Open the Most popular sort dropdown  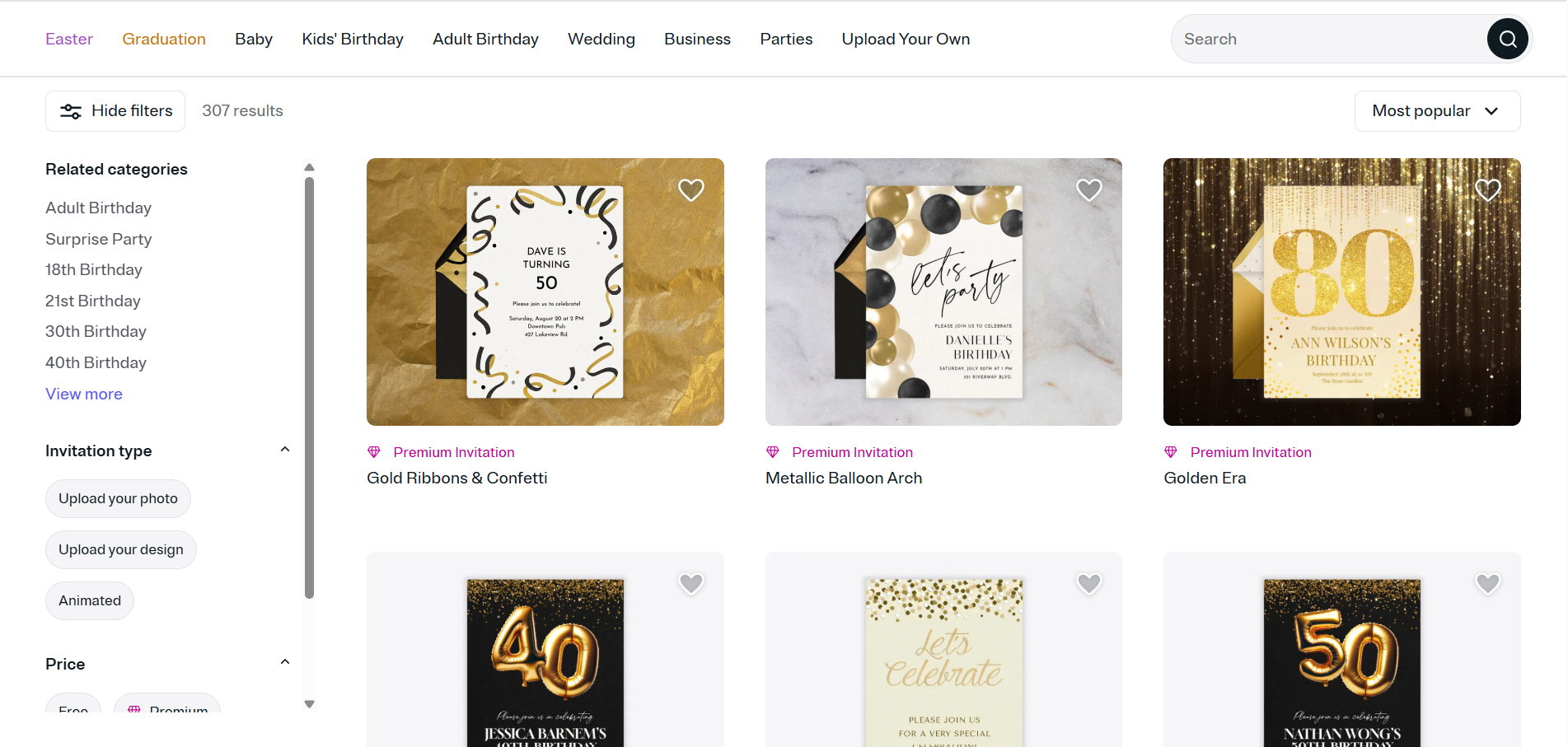coord(1437,111)
